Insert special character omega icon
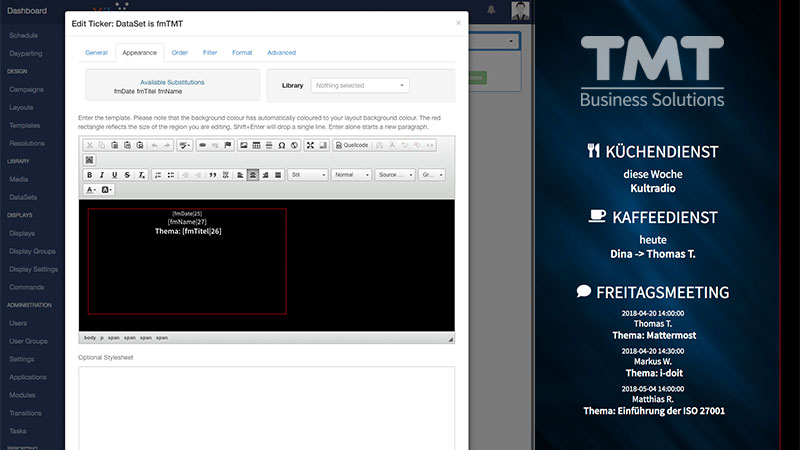 (x=282, y=145)
